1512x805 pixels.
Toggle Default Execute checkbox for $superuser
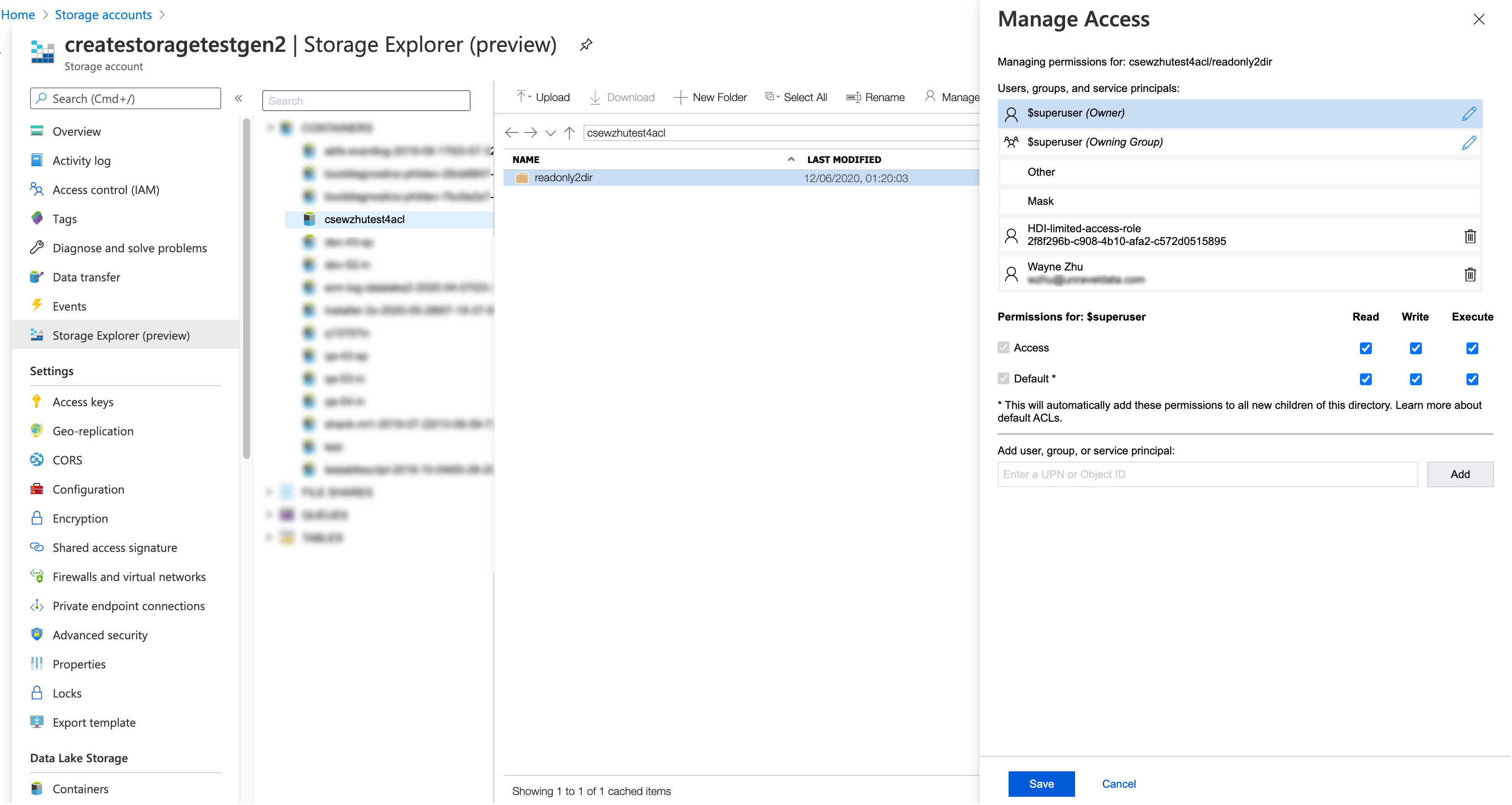1471,379
